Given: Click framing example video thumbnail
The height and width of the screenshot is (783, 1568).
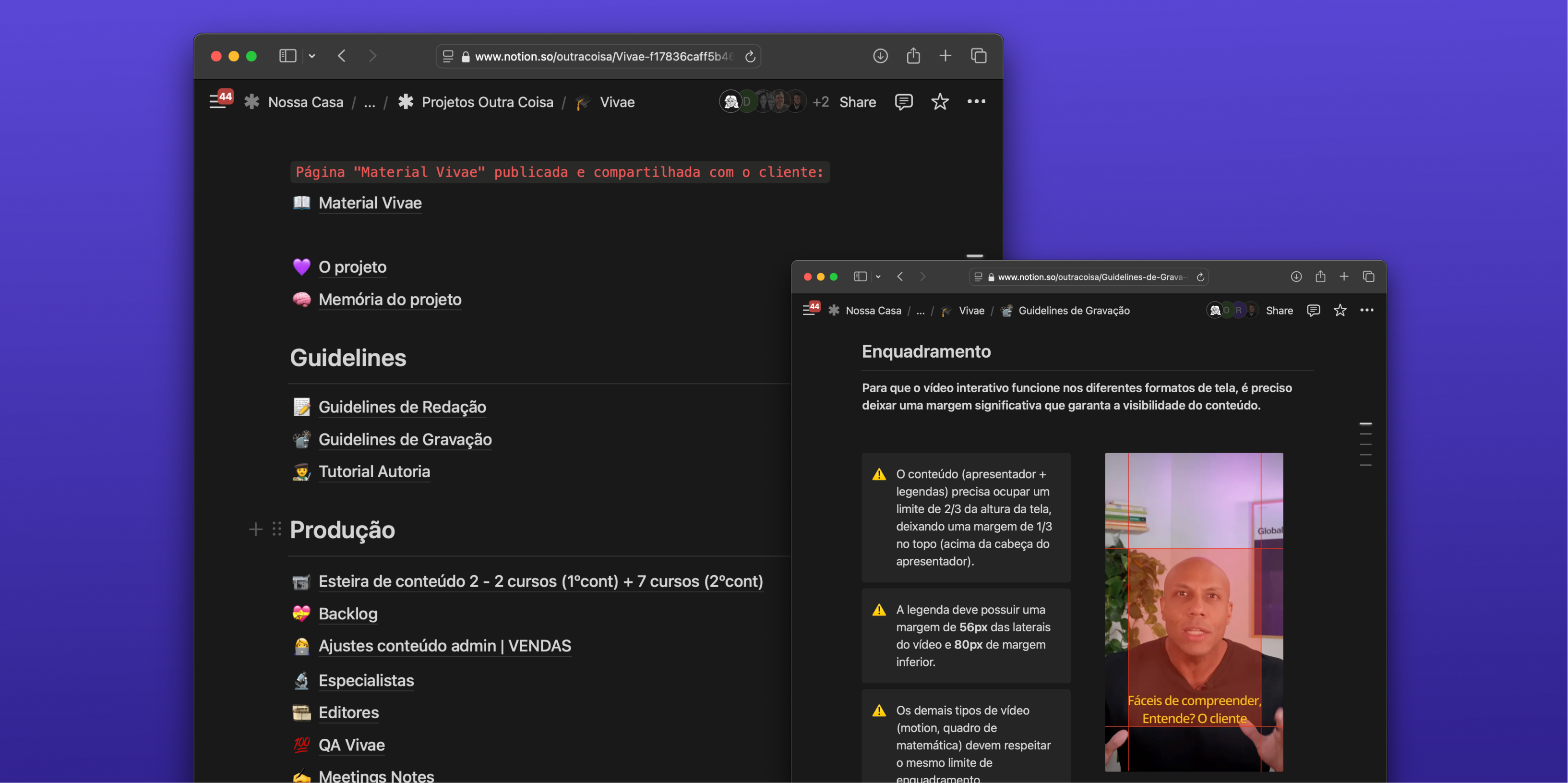Looking at the screenshot, I should click(1193, 611).
